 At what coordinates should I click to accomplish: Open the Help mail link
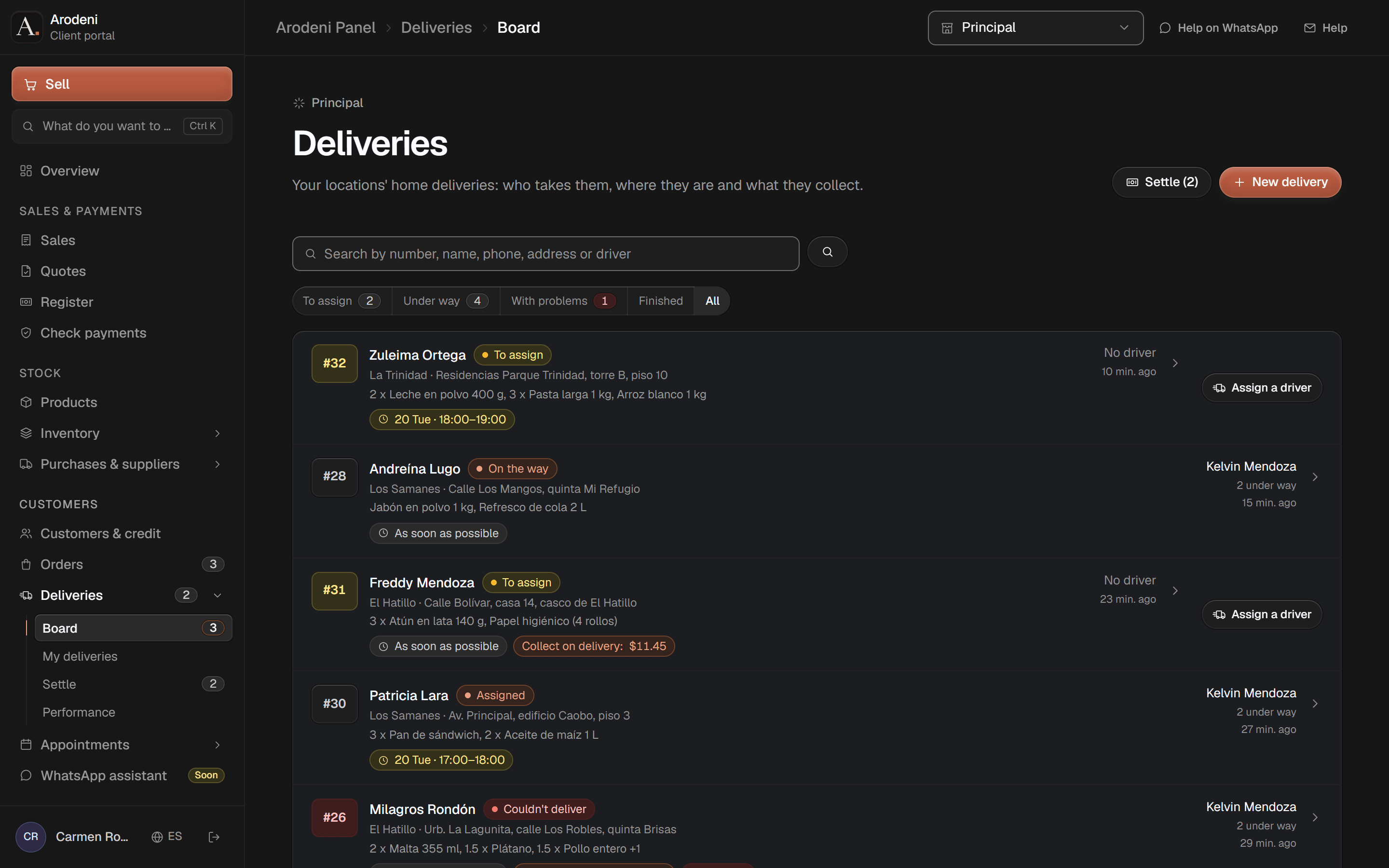1325,27
